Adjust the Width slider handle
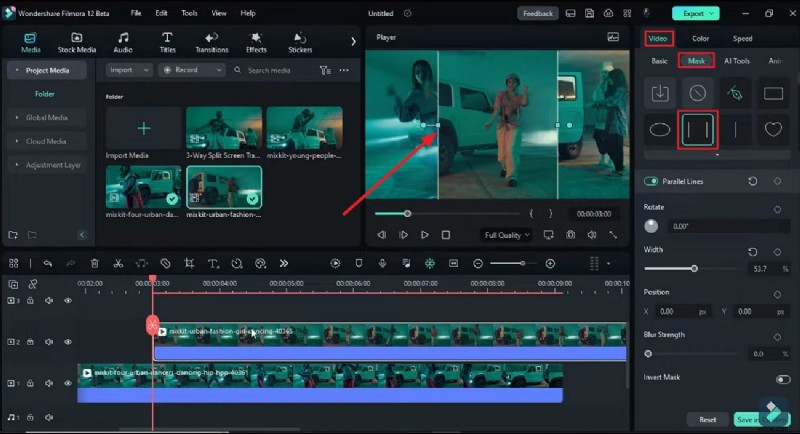The width and height of the screenshot is (800, 434). pos(694,269)
